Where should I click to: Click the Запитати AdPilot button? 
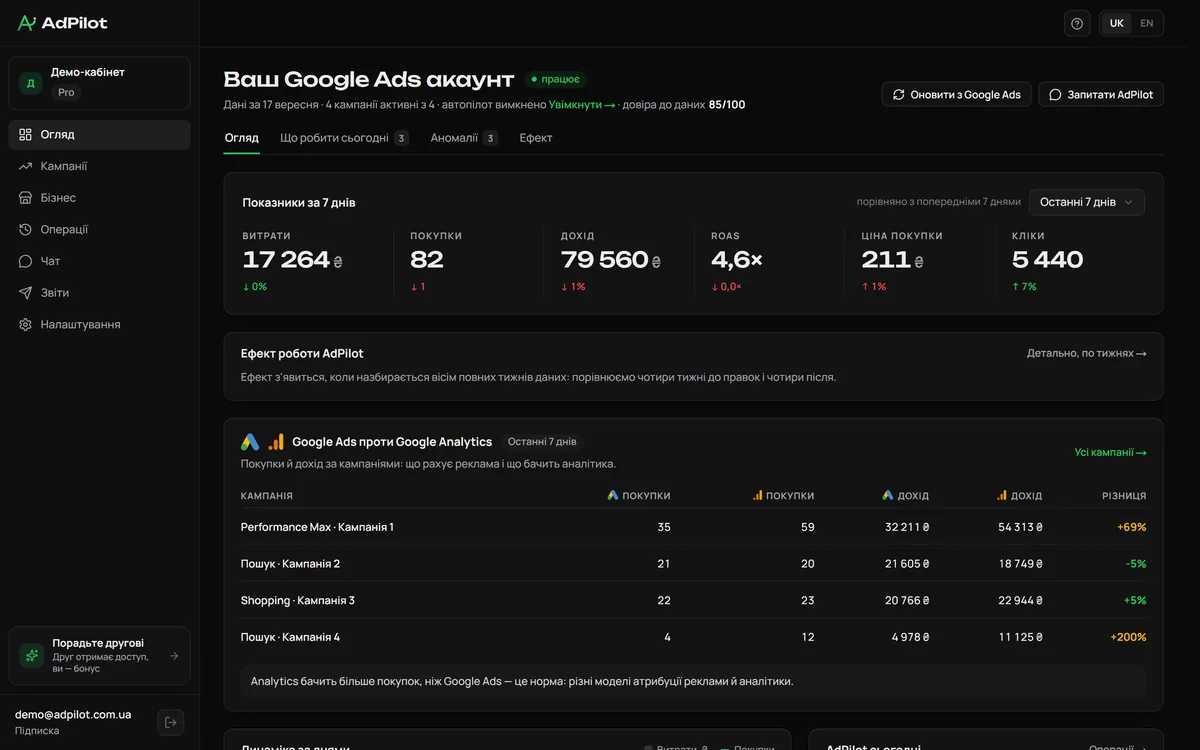(x=1101, y=94)
